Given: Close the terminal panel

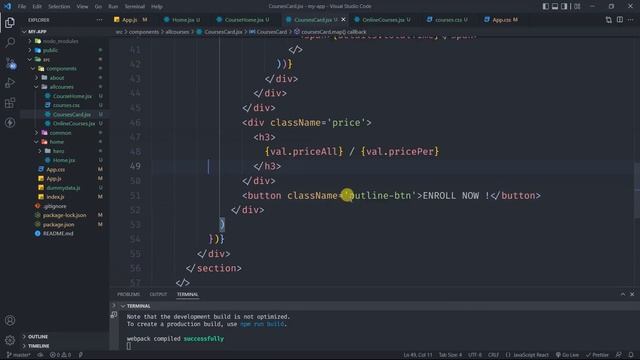Looking at the screenshot, I should (632, 294).
